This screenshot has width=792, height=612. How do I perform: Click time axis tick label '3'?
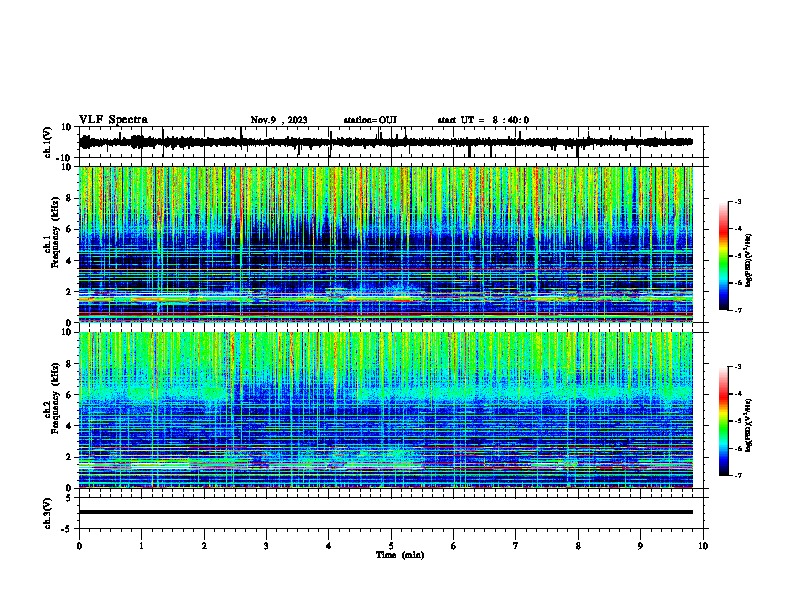[266, 546]
